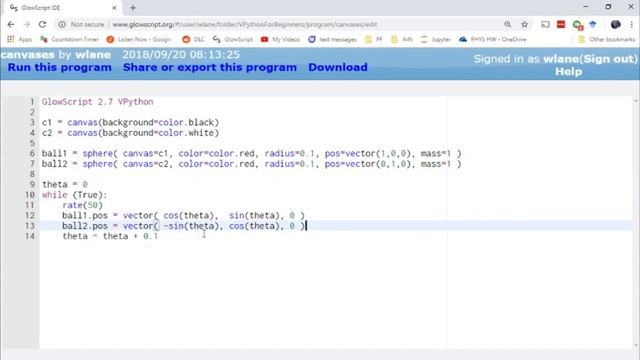
Task: Open the Listen Now - Google bookmark
Action: 139,39
